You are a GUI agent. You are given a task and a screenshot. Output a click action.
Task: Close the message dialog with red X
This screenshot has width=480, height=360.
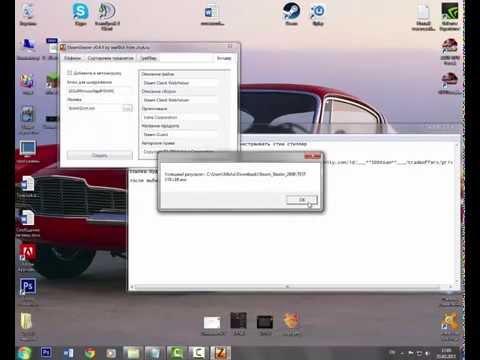[313, 156]
